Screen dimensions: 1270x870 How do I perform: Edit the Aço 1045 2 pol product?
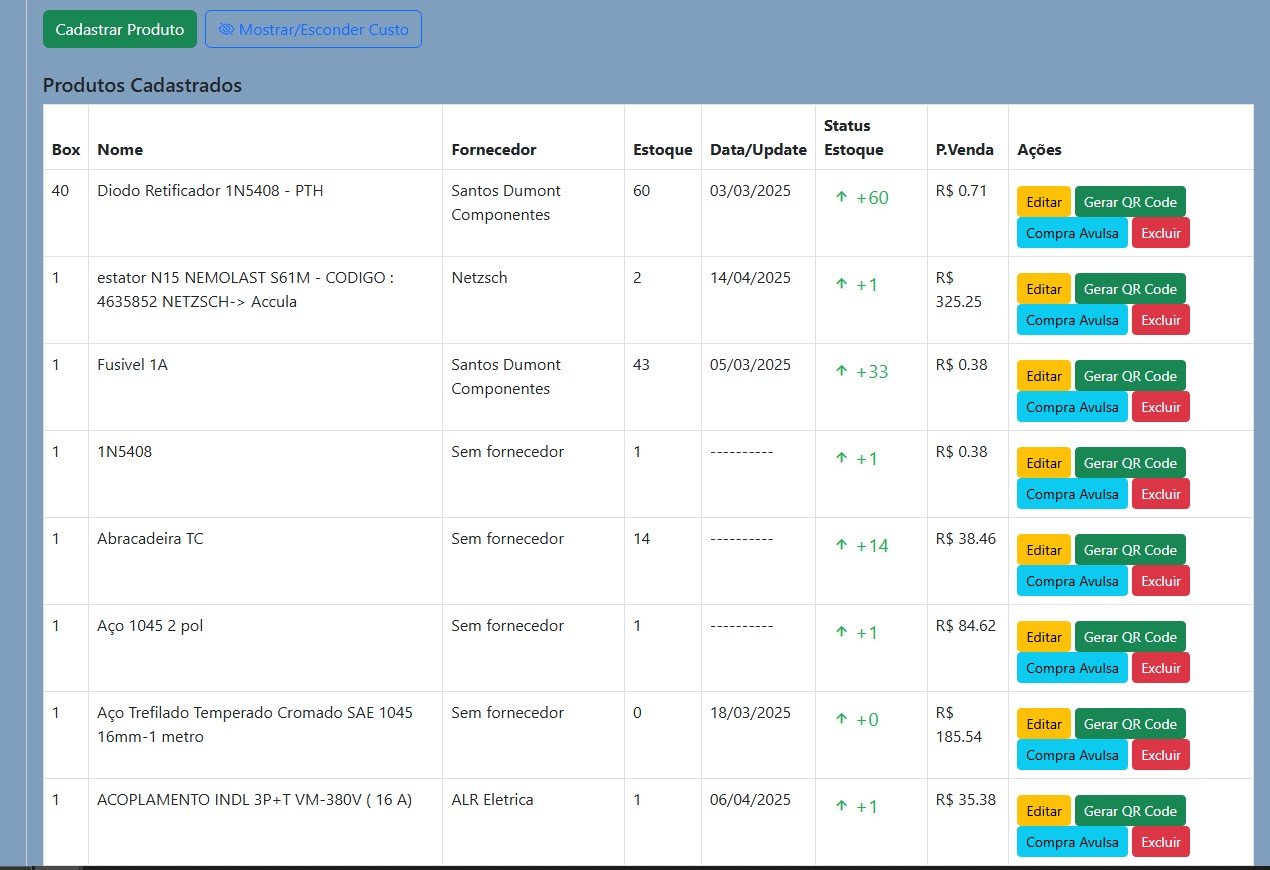1044,637
